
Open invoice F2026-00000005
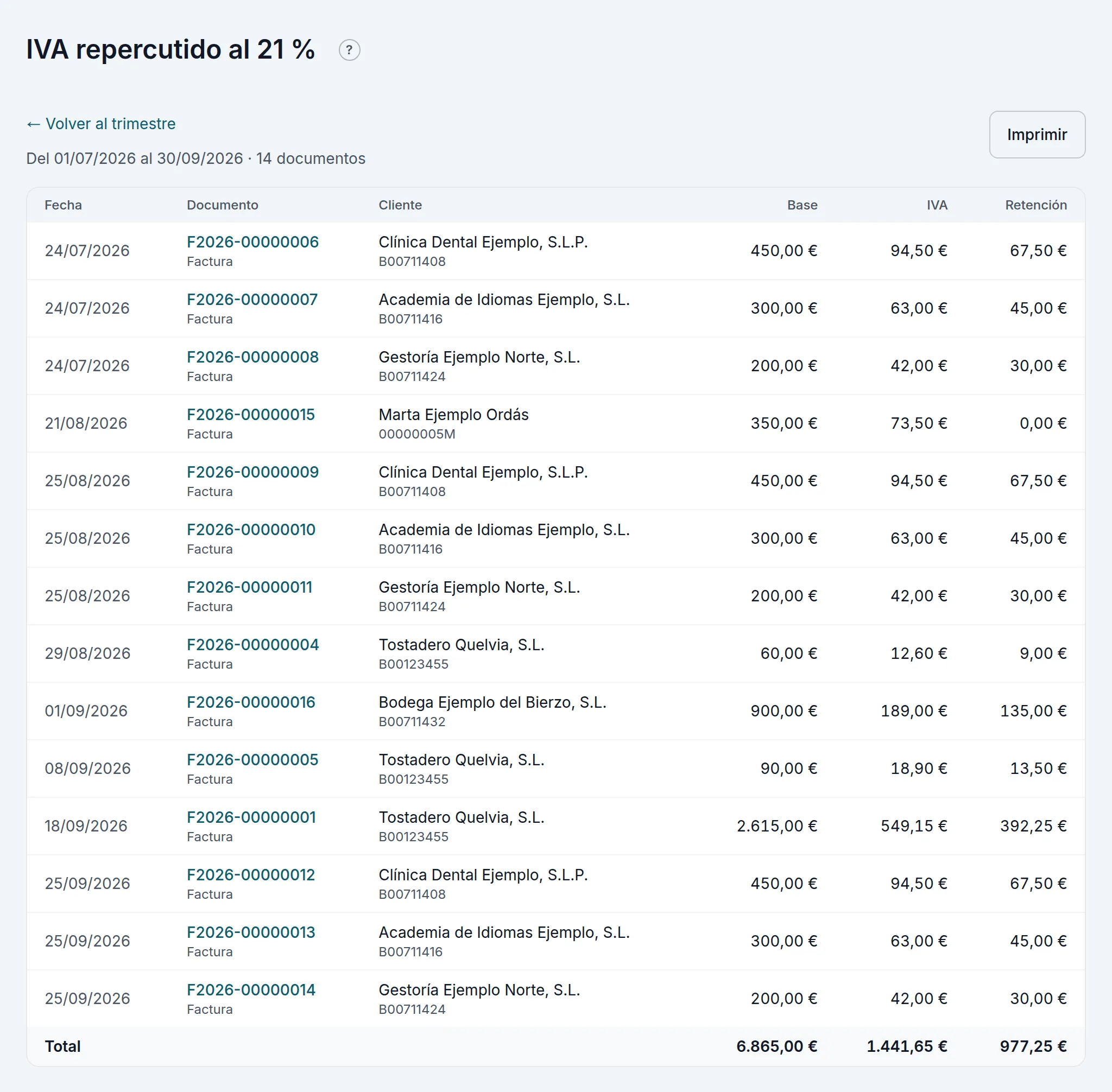[x=252, y=759]
